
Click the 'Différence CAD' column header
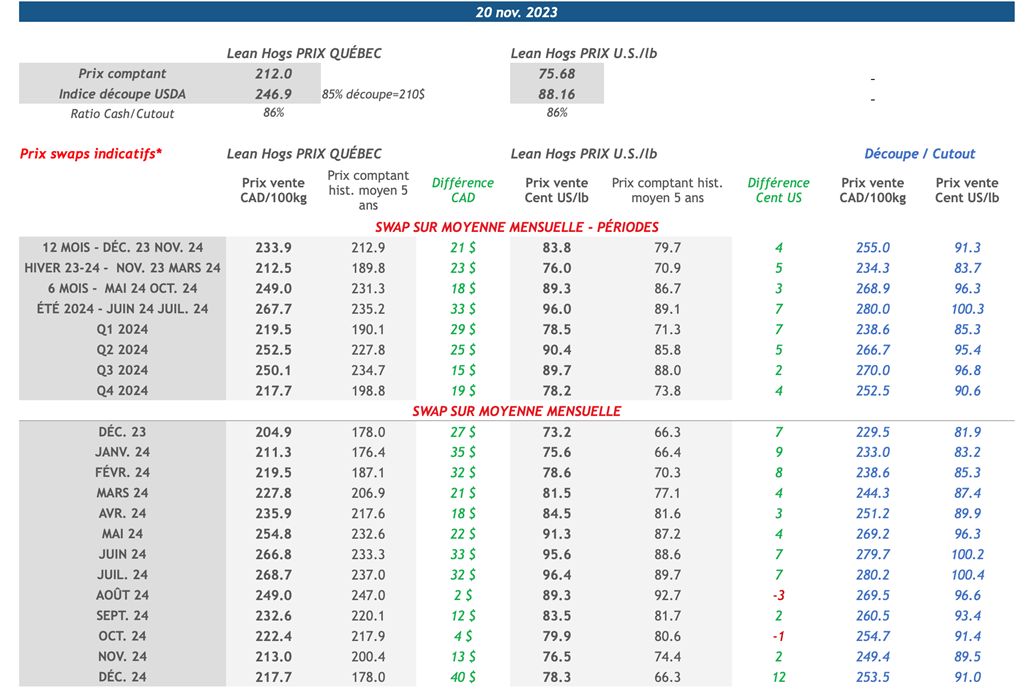pyautogui.click(x=462, y=190)
